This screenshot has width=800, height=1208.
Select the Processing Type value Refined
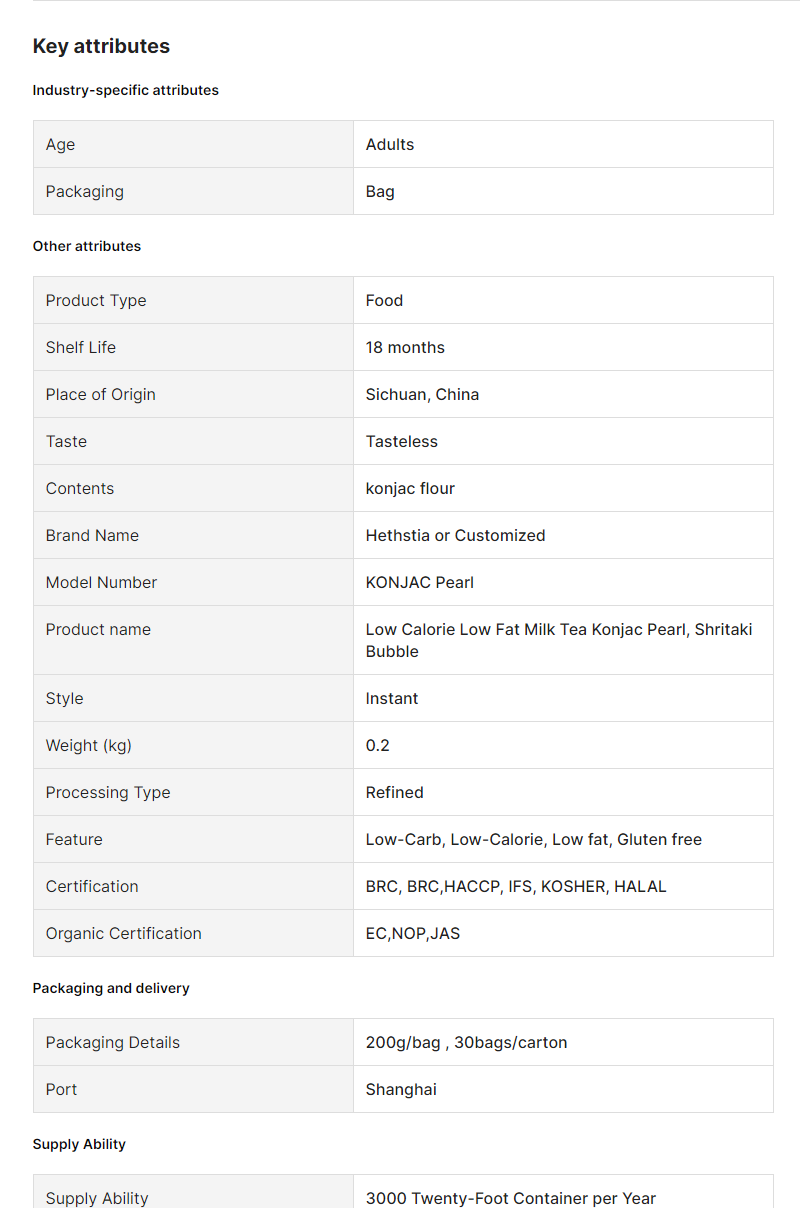395,792
